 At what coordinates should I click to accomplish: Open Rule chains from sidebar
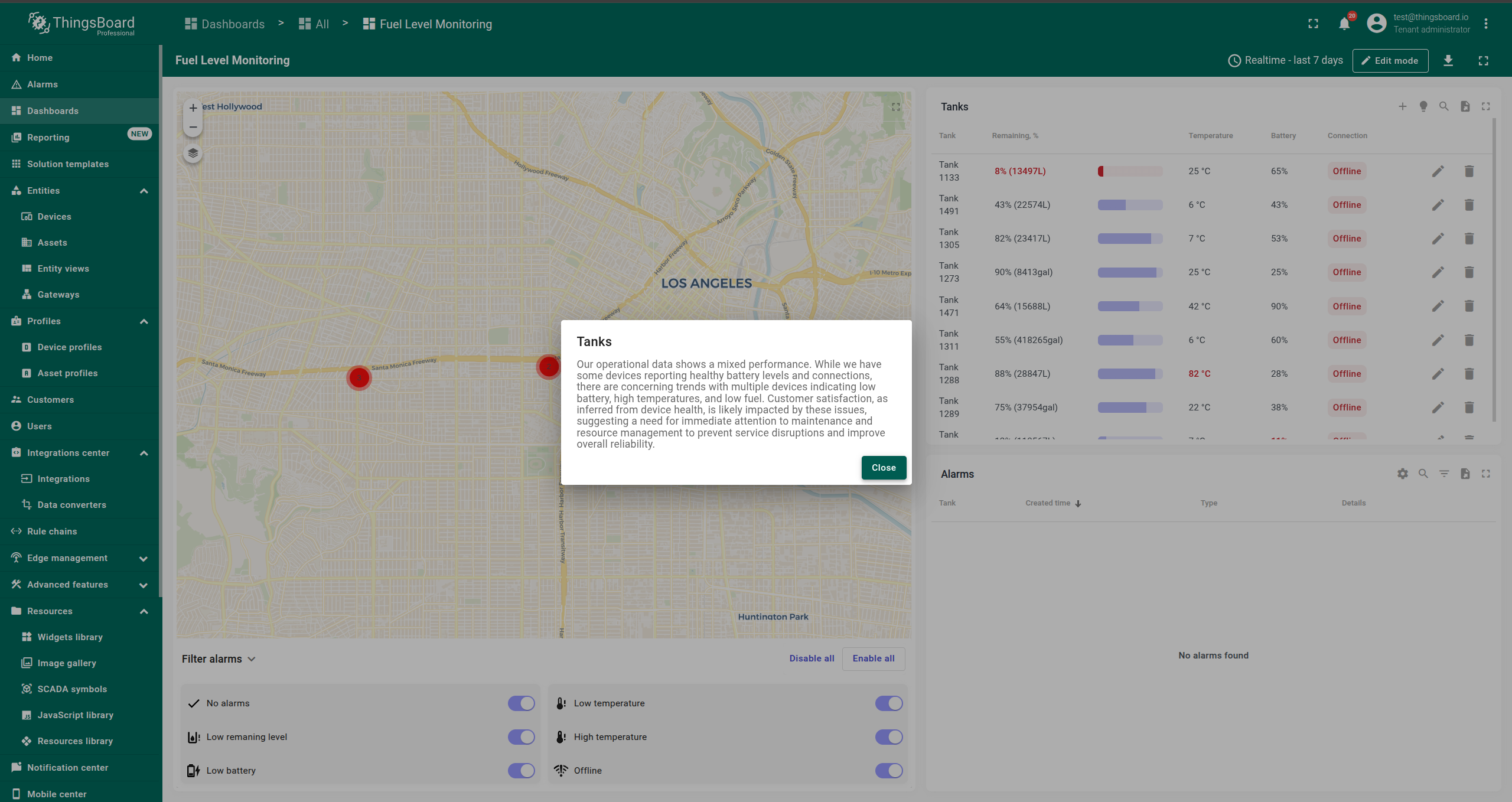[x=52, y=532]
